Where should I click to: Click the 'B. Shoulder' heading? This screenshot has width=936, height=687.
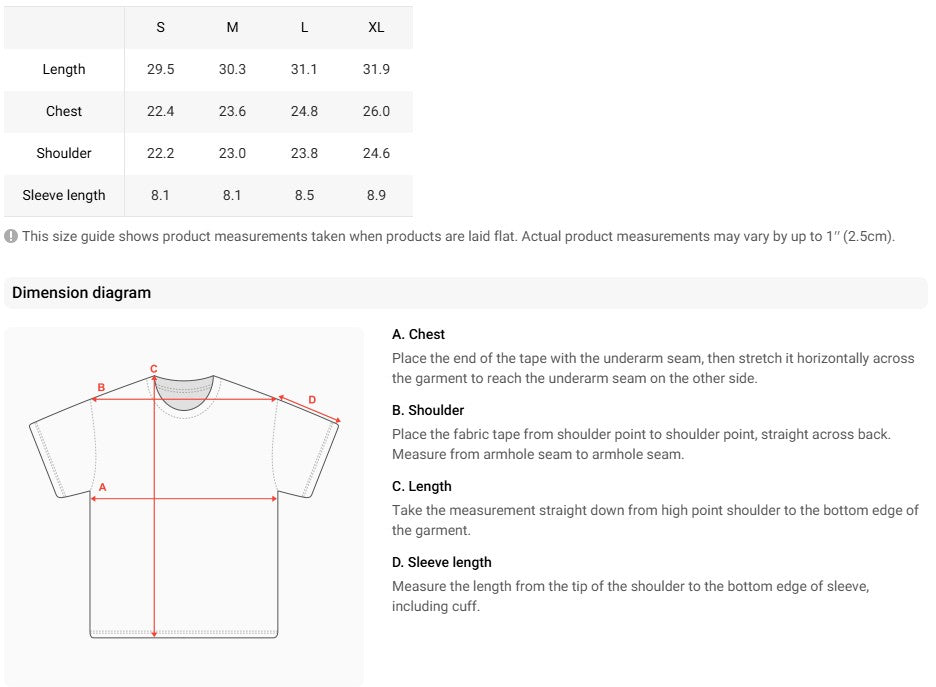pyautogui.click(x=428, y=411)
